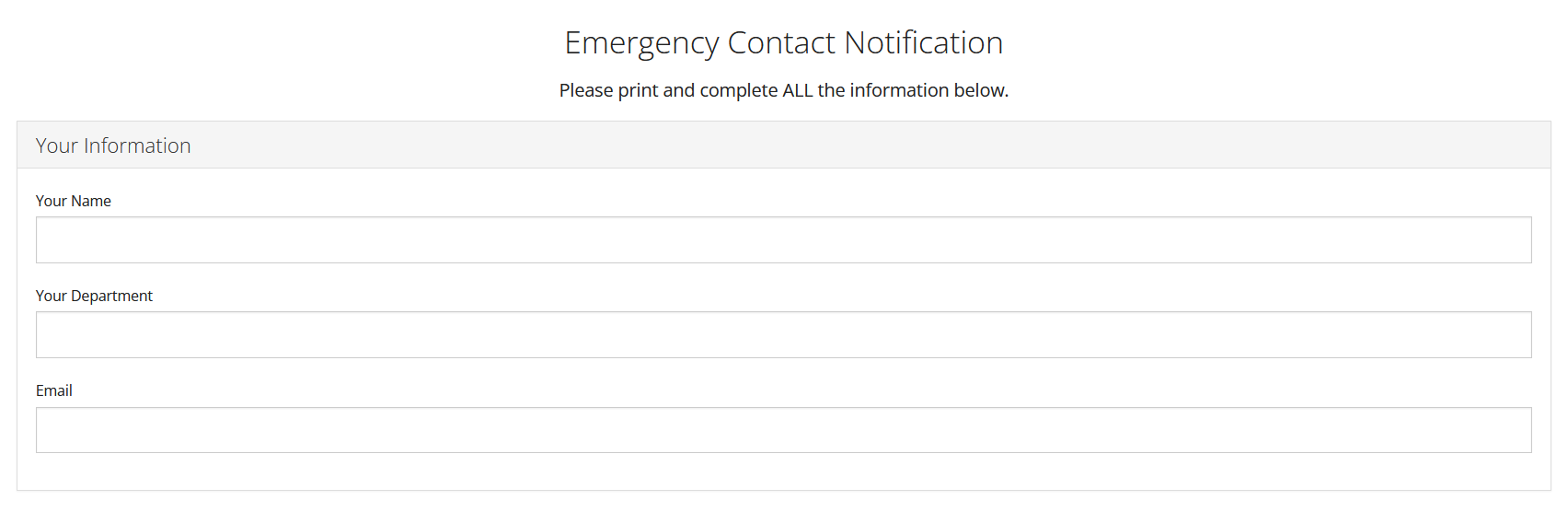Click the word "Department" in the field label
The width and height of the screenshot is (1568, 512).
(x=111, y=296)
